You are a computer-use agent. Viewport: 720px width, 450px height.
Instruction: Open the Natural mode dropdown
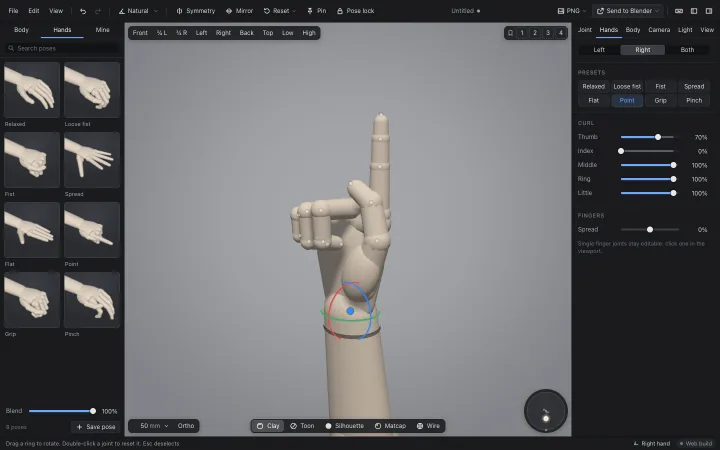coord(138,11)
